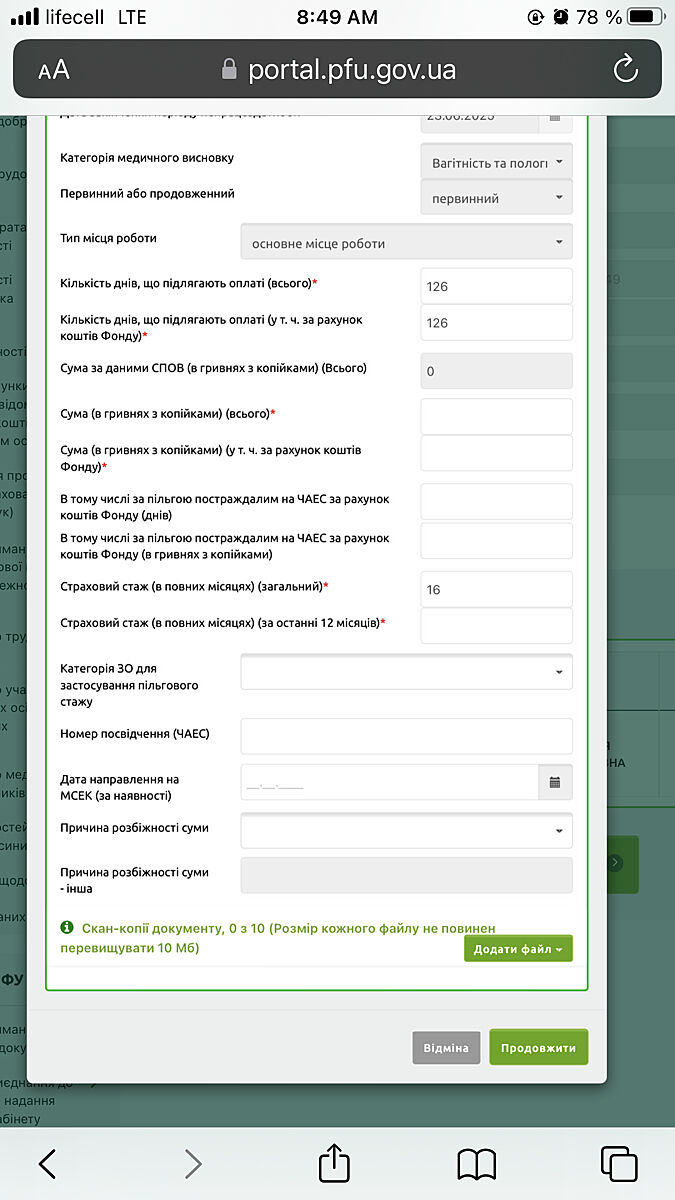This screenshot has width=675, height=1200.
Task: Open the AA text size menu
Action: 54,70
